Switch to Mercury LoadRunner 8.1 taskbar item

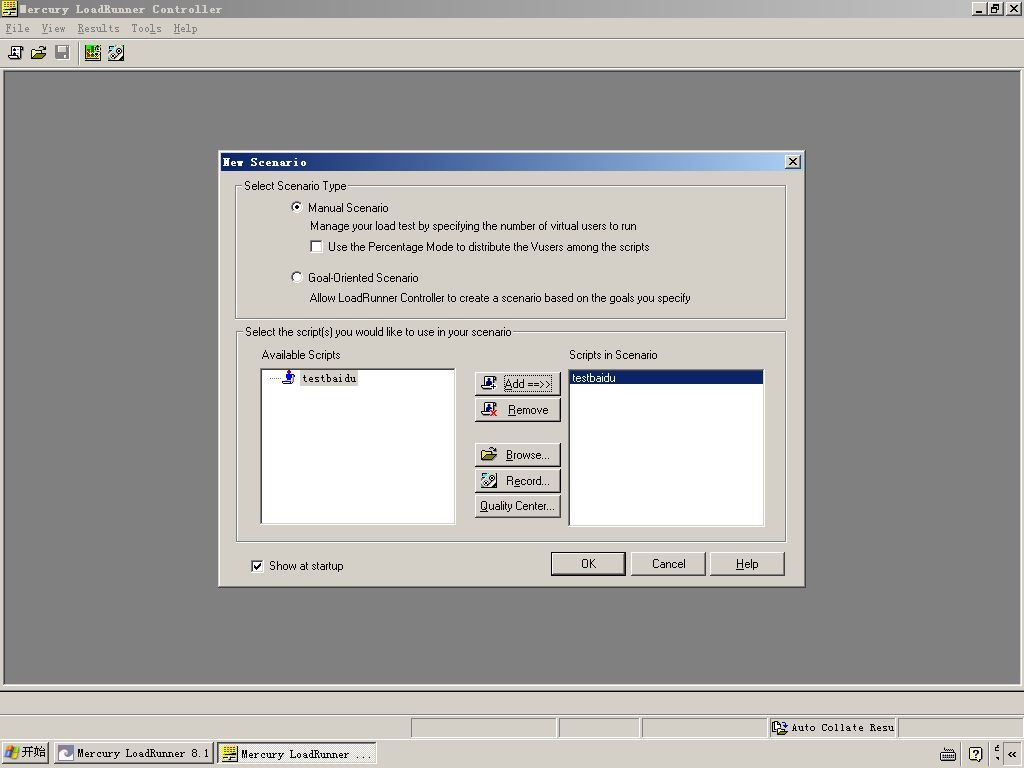click(x=134, y=753)
